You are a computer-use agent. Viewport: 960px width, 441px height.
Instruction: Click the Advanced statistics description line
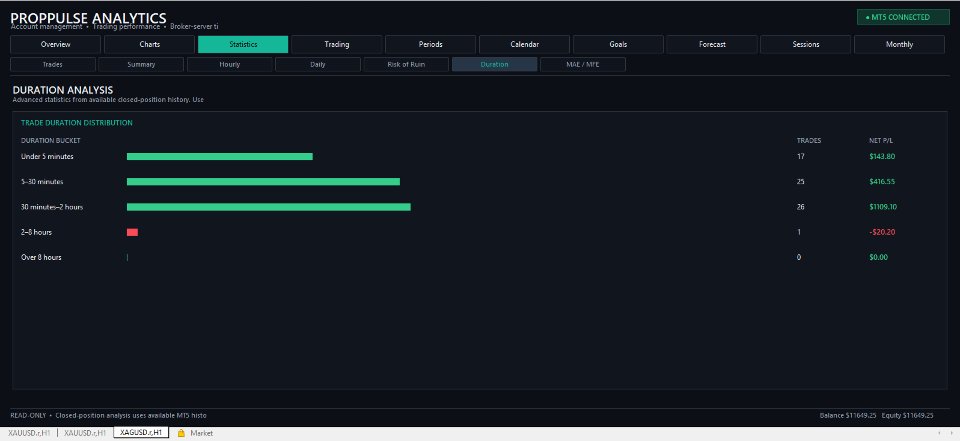[x=108, y=99]
